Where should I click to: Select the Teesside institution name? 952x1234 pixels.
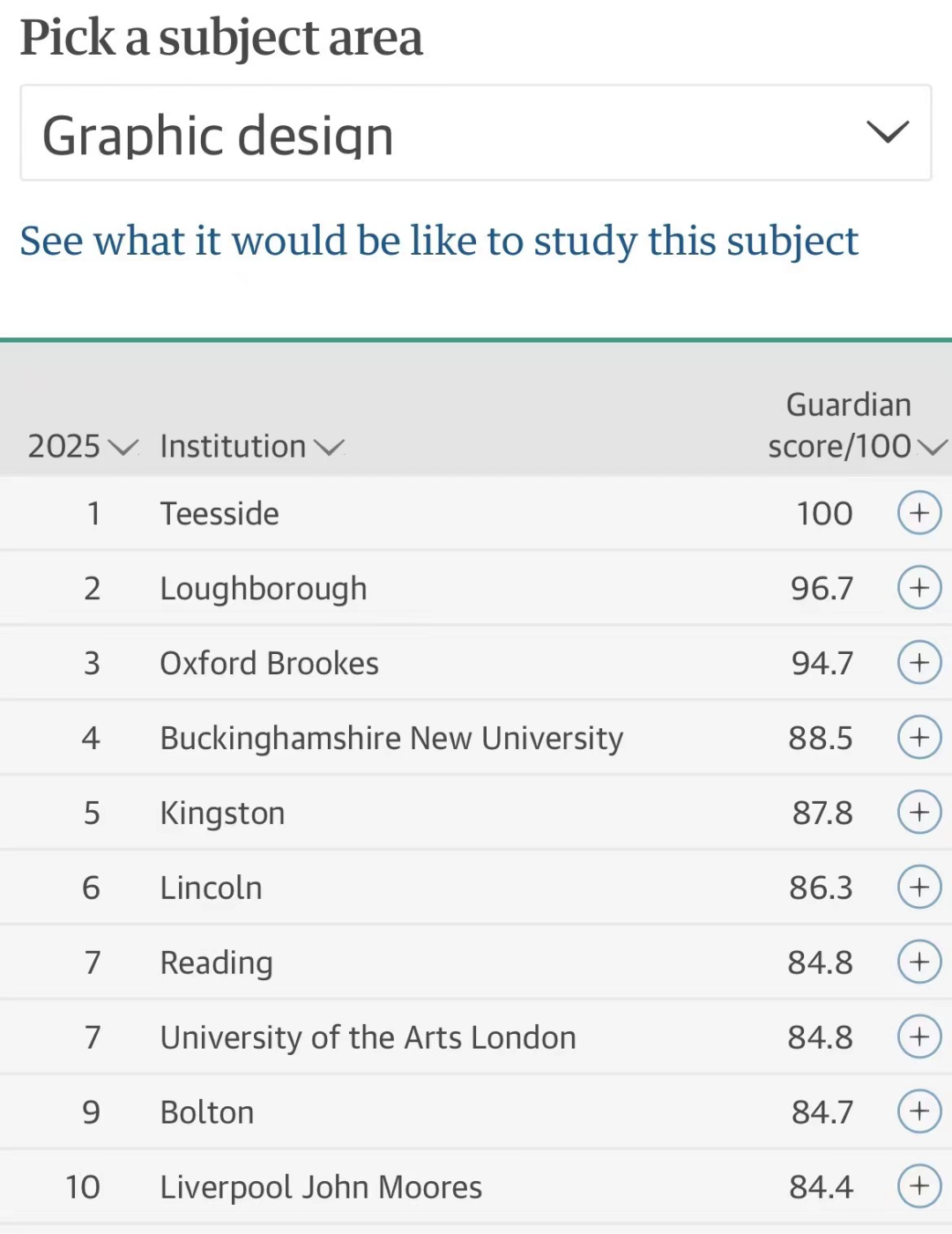(219, 514)
